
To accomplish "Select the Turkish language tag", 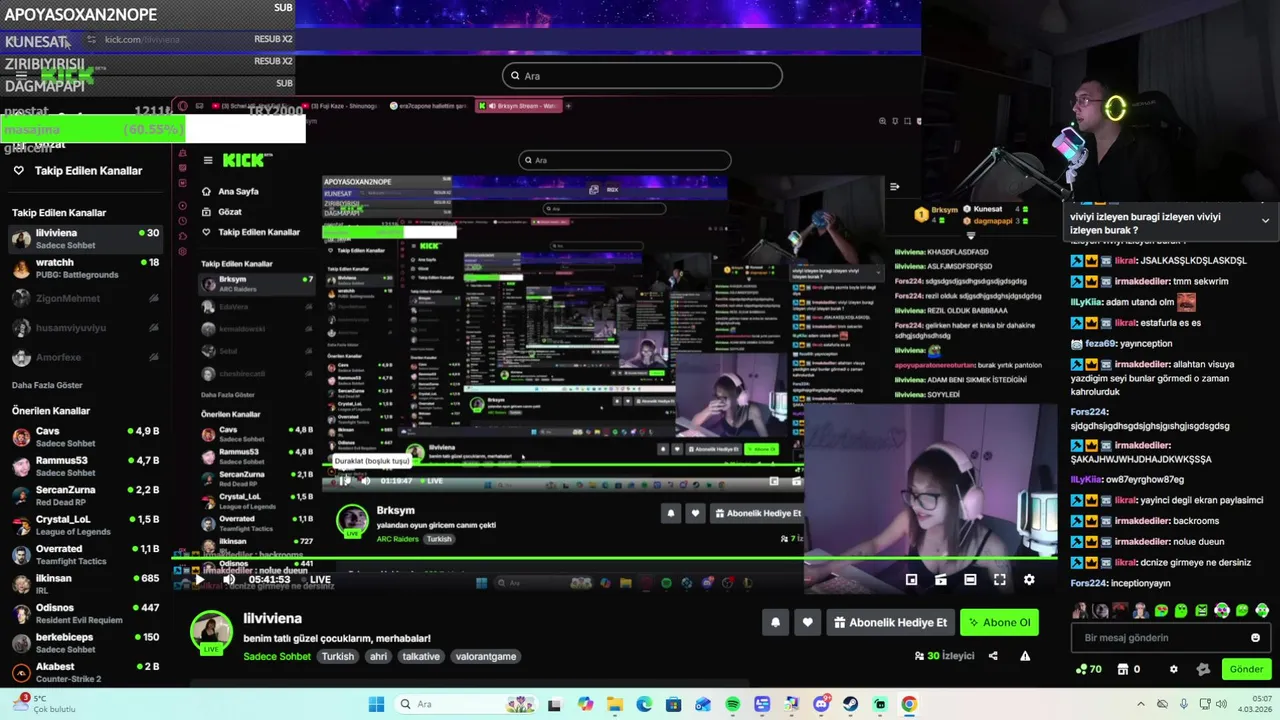I will [x=338, y=657].
